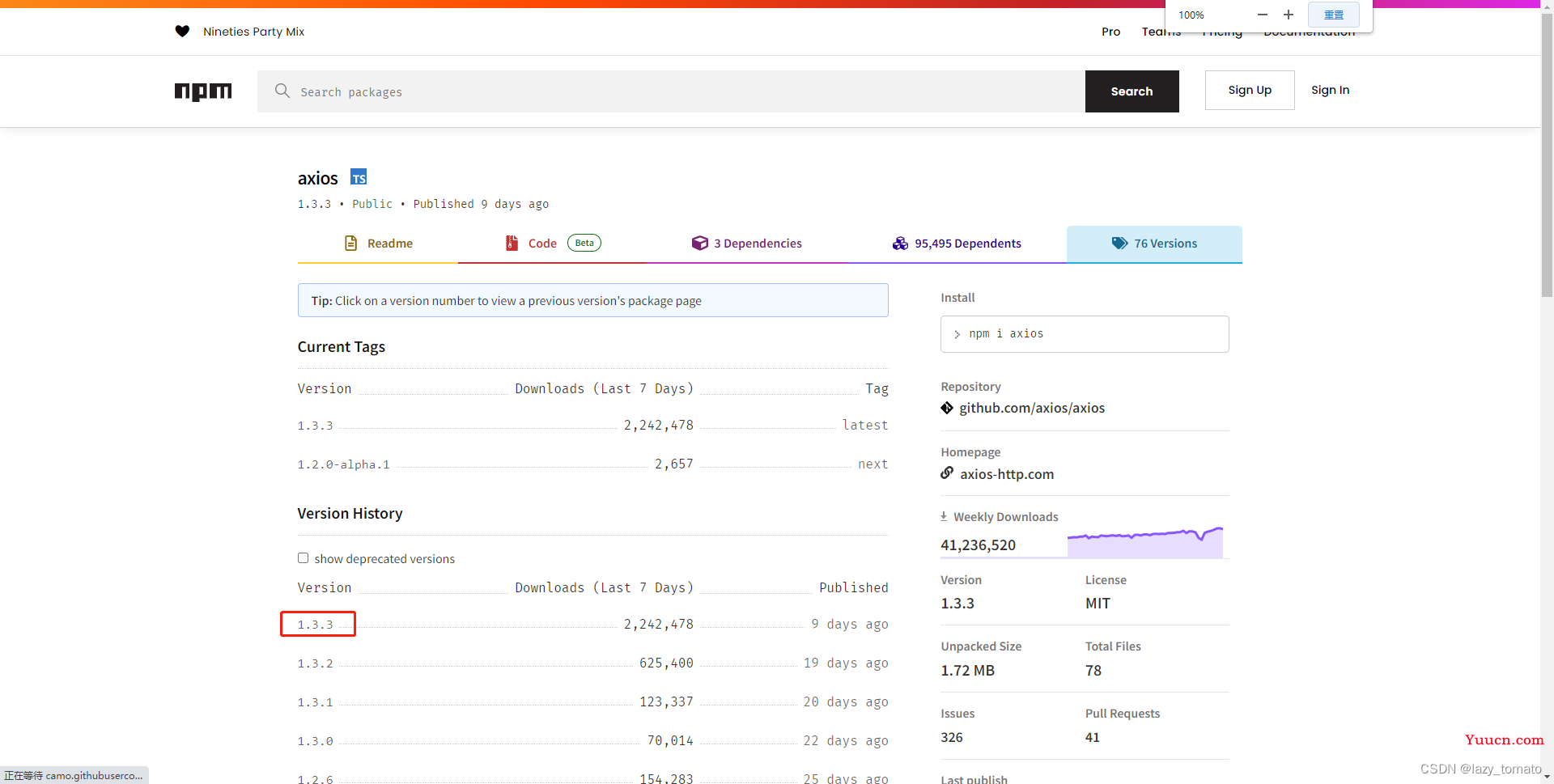Click the 41 pull requests count
The height and width of the screenshot is (784, 1554).
click(x=1093, y=737)
